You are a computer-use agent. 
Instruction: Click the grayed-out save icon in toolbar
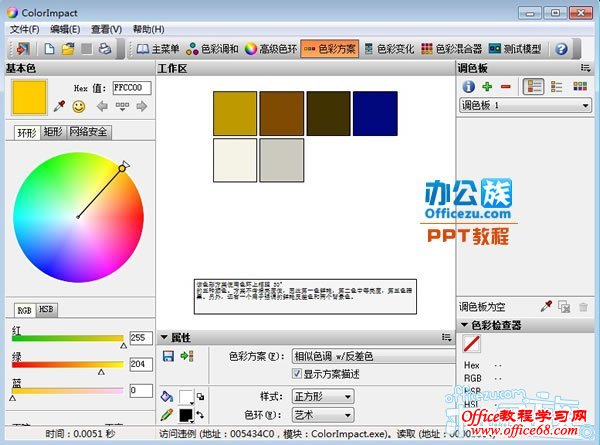tap(86, 49)
